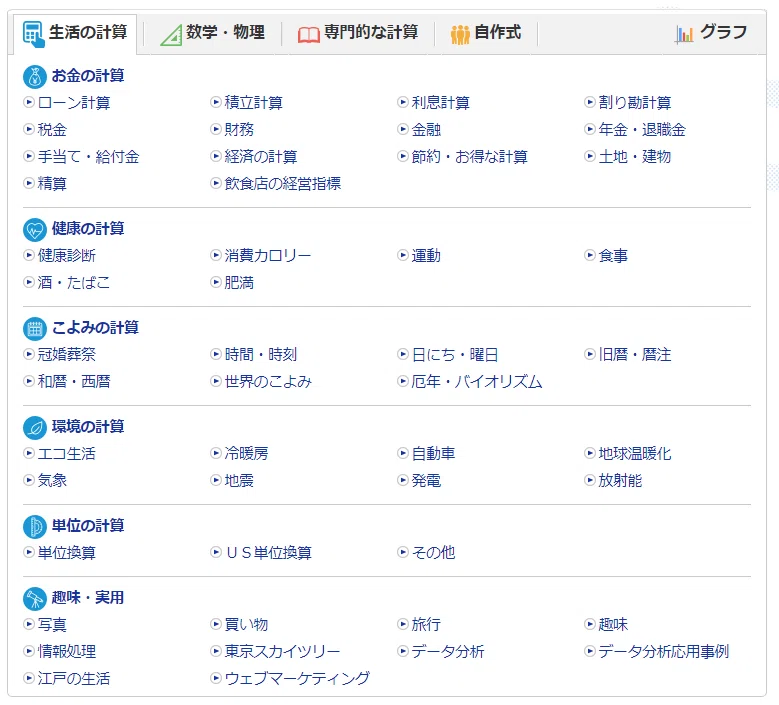
Task: Click the calendar icon beside こよみの計算
Action: tap(35, 329)
